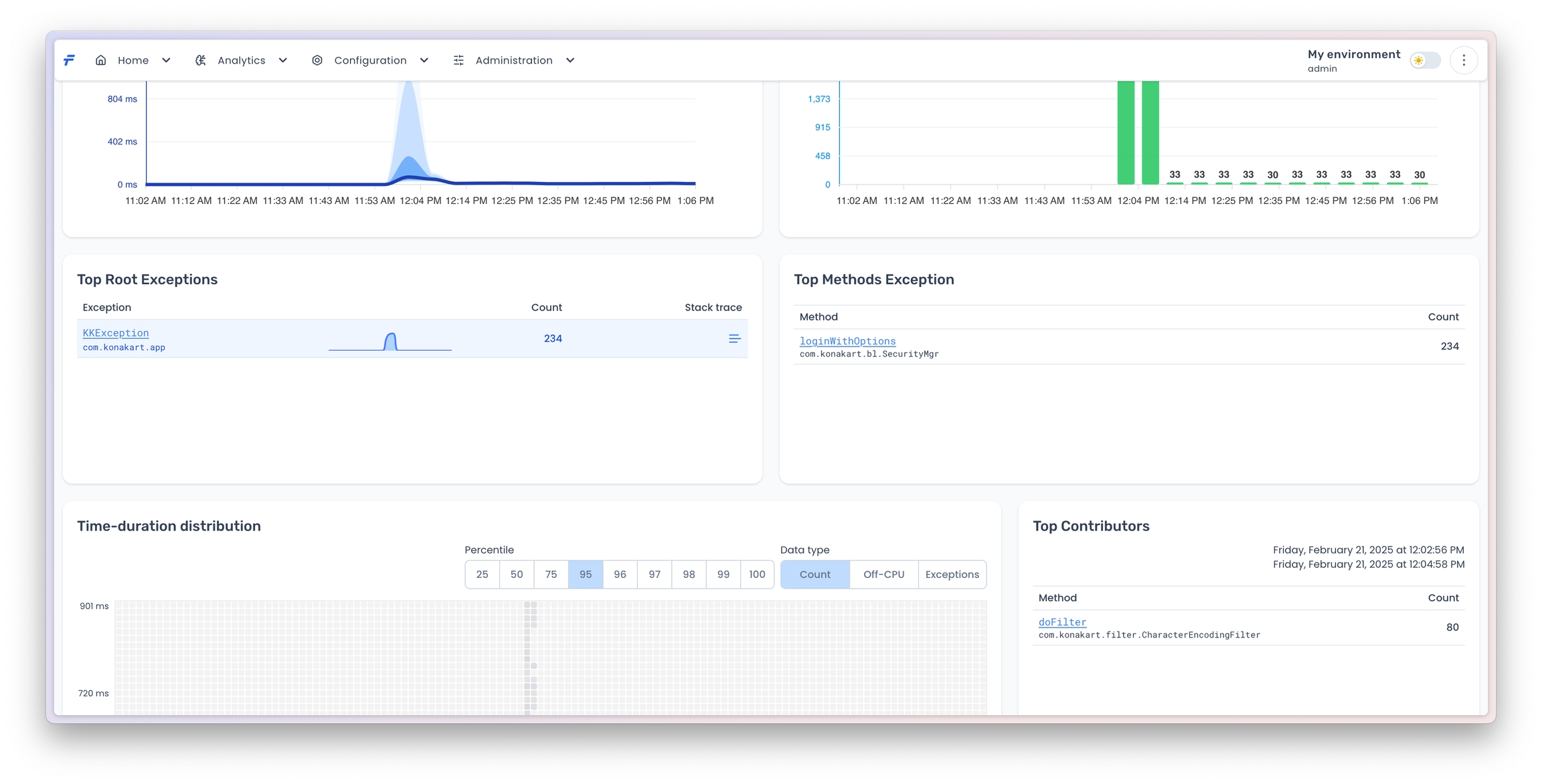Click the Administration sliders icon
1542x784 pixels.
tap(458, 60)
